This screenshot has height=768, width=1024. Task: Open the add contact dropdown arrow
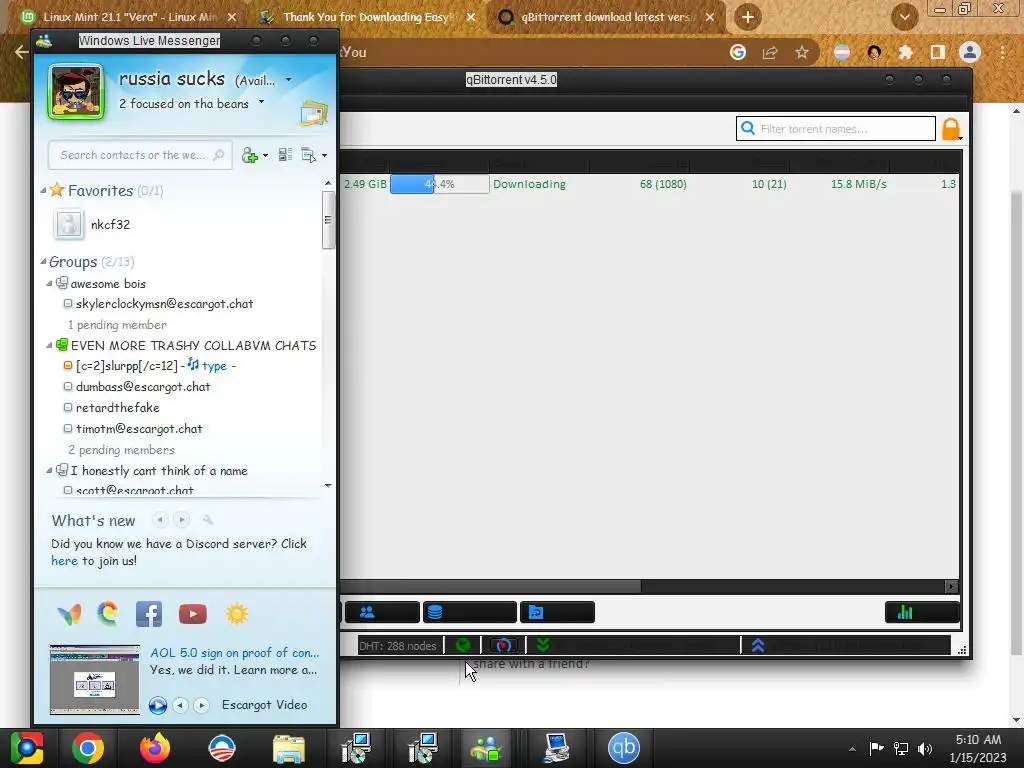pos(265,156)
